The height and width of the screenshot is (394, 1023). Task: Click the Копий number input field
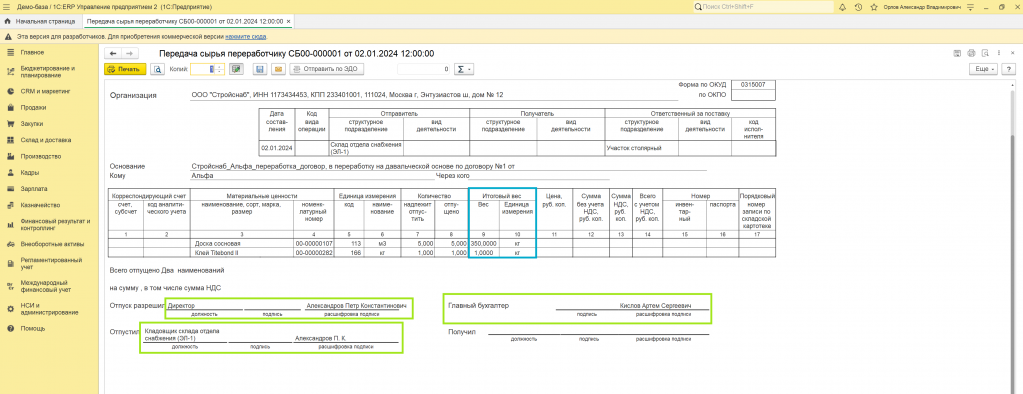click(202, 68)
